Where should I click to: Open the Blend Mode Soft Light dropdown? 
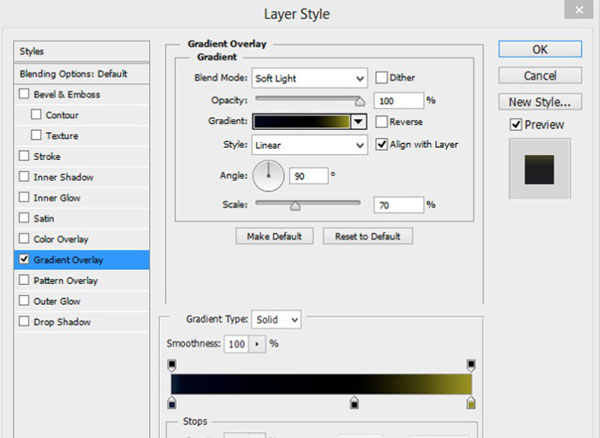[x=309, y=78]
